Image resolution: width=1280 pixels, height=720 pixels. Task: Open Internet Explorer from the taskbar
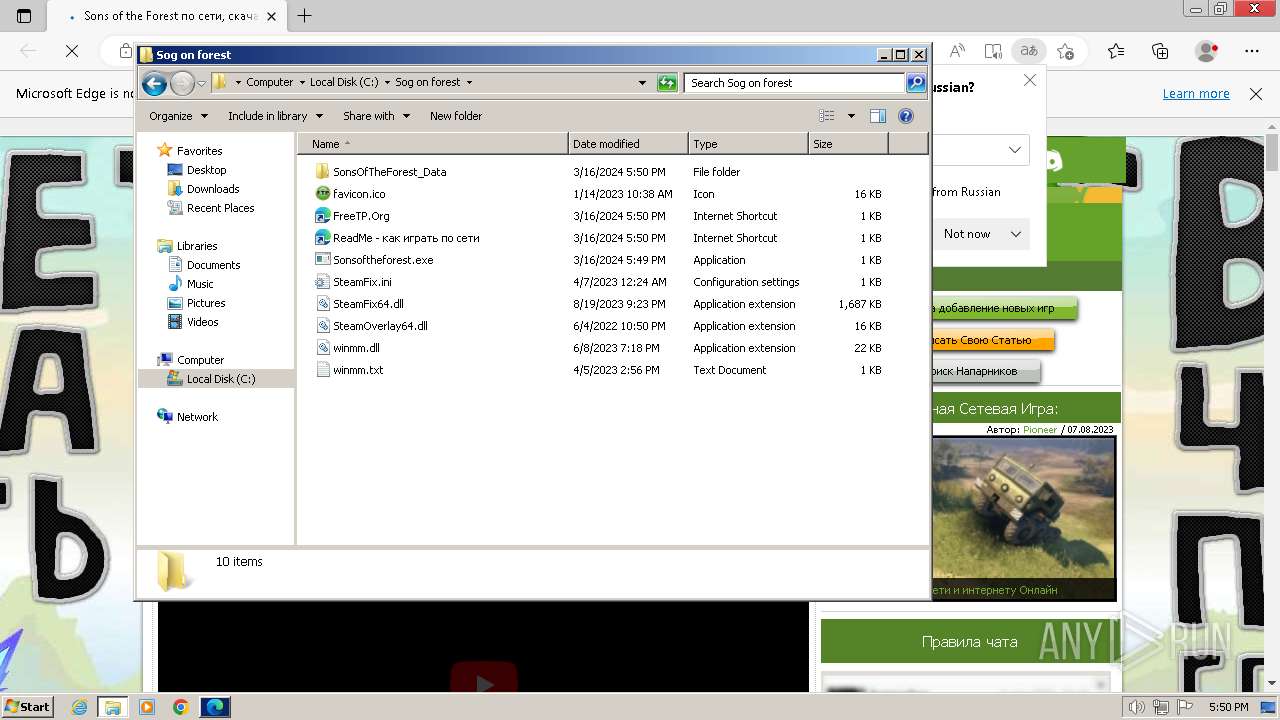click(80, 707)
